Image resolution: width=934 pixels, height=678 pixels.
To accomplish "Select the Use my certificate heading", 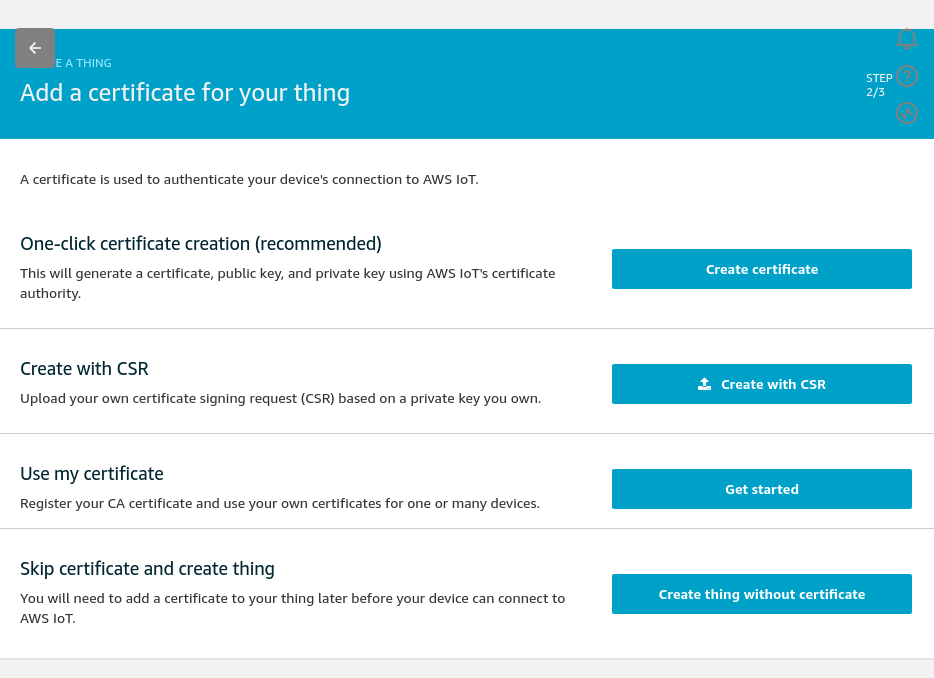I will pos(92,474).
